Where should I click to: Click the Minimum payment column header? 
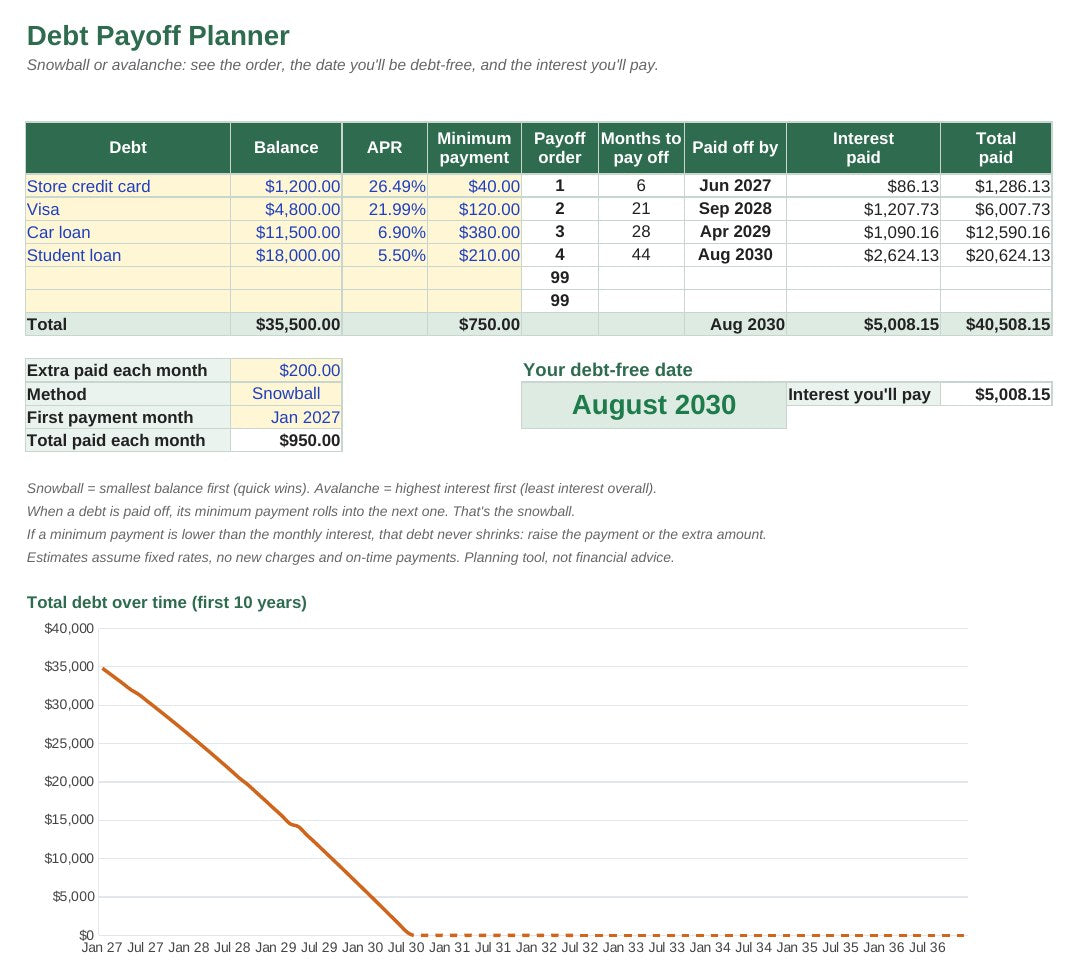[474, 148]
